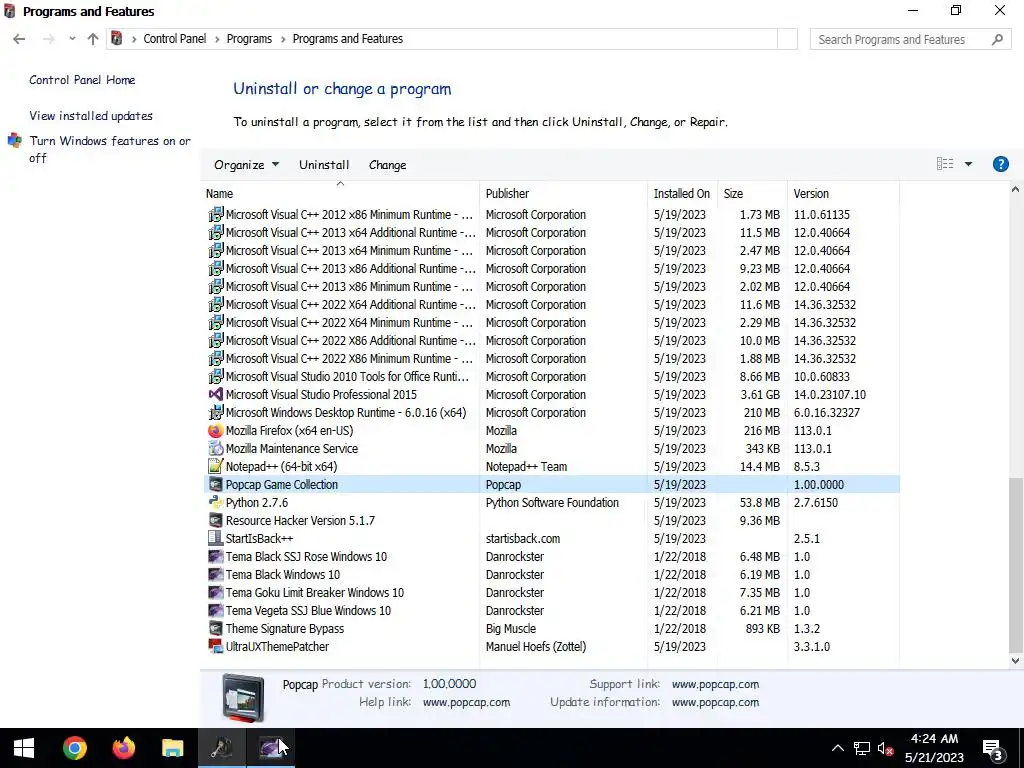Click the search magnifier icon
1024x768 pixels.
997,39
